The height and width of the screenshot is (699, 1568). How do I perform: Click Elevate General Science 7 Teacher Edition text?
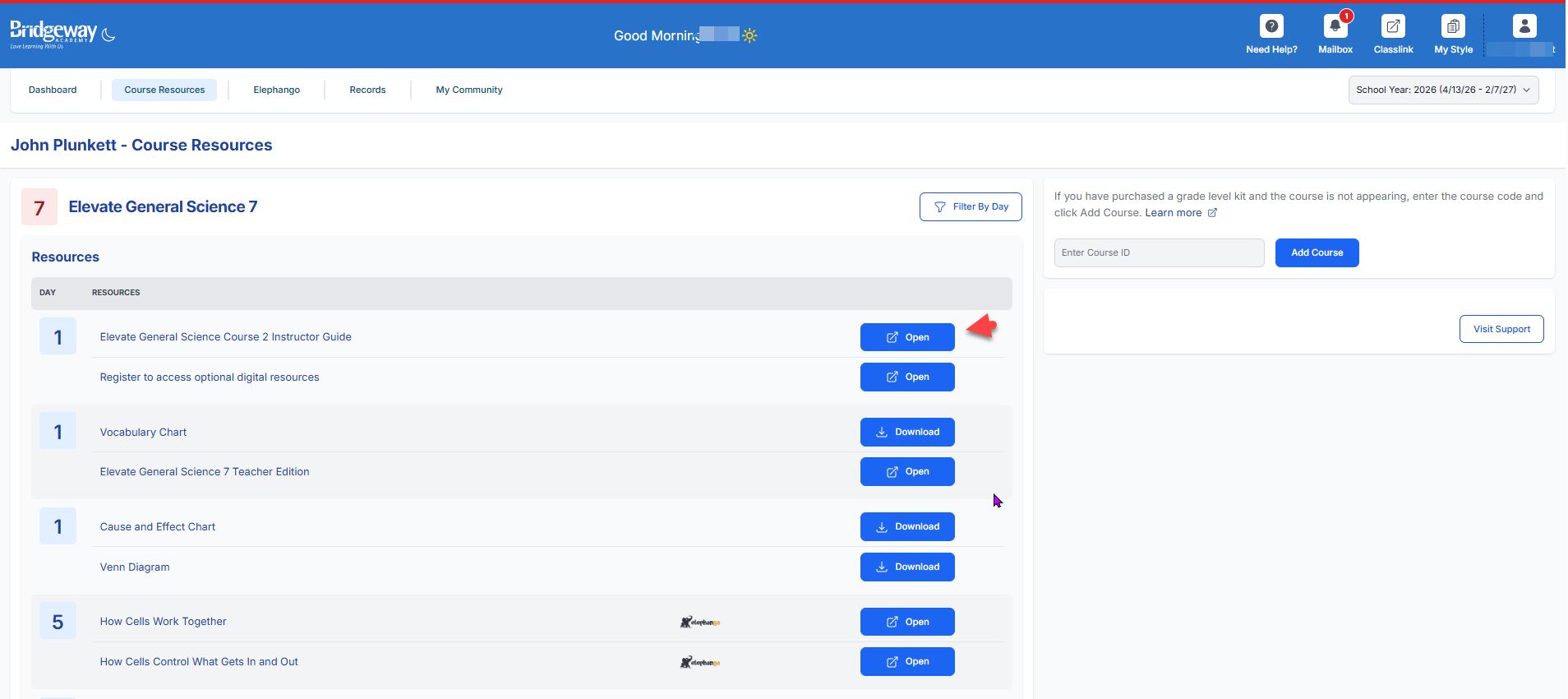pyautogui.click(x=205, y=471)
